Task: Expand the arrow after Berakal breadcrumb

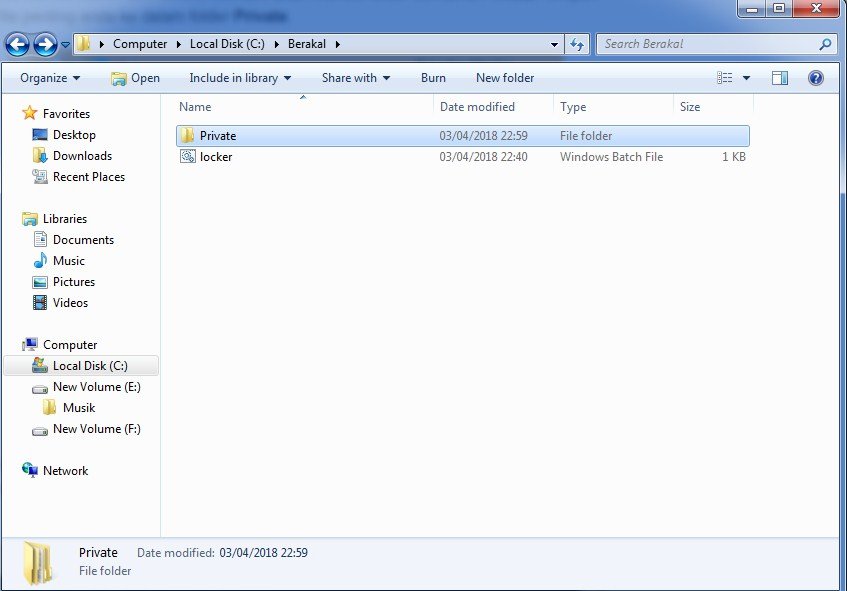Action: 338,44
